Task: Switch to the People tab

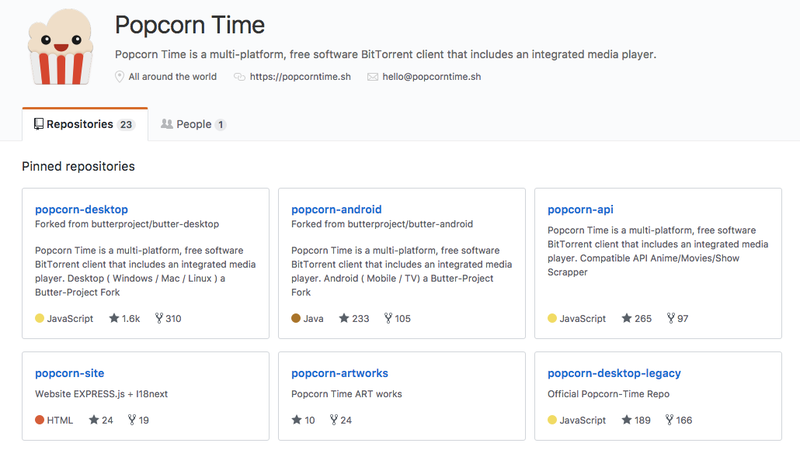Action: [193, 124]
